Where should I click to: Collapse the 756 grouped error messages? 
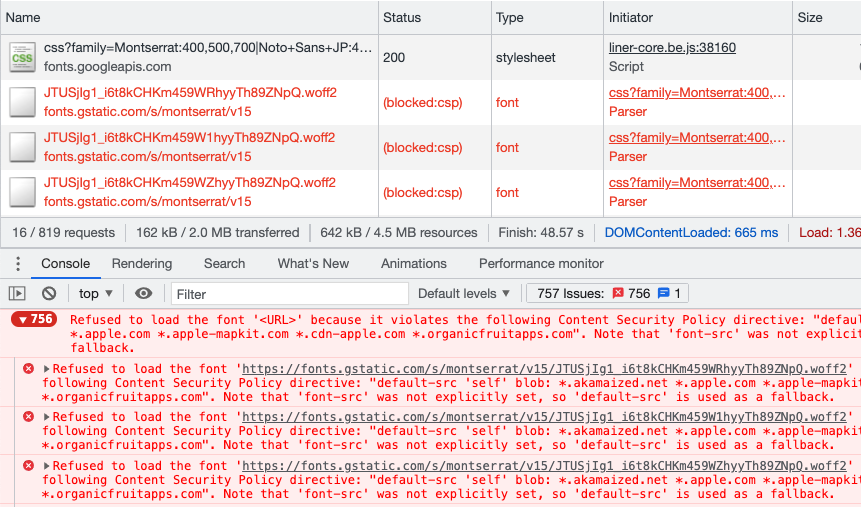pos(34,319)
